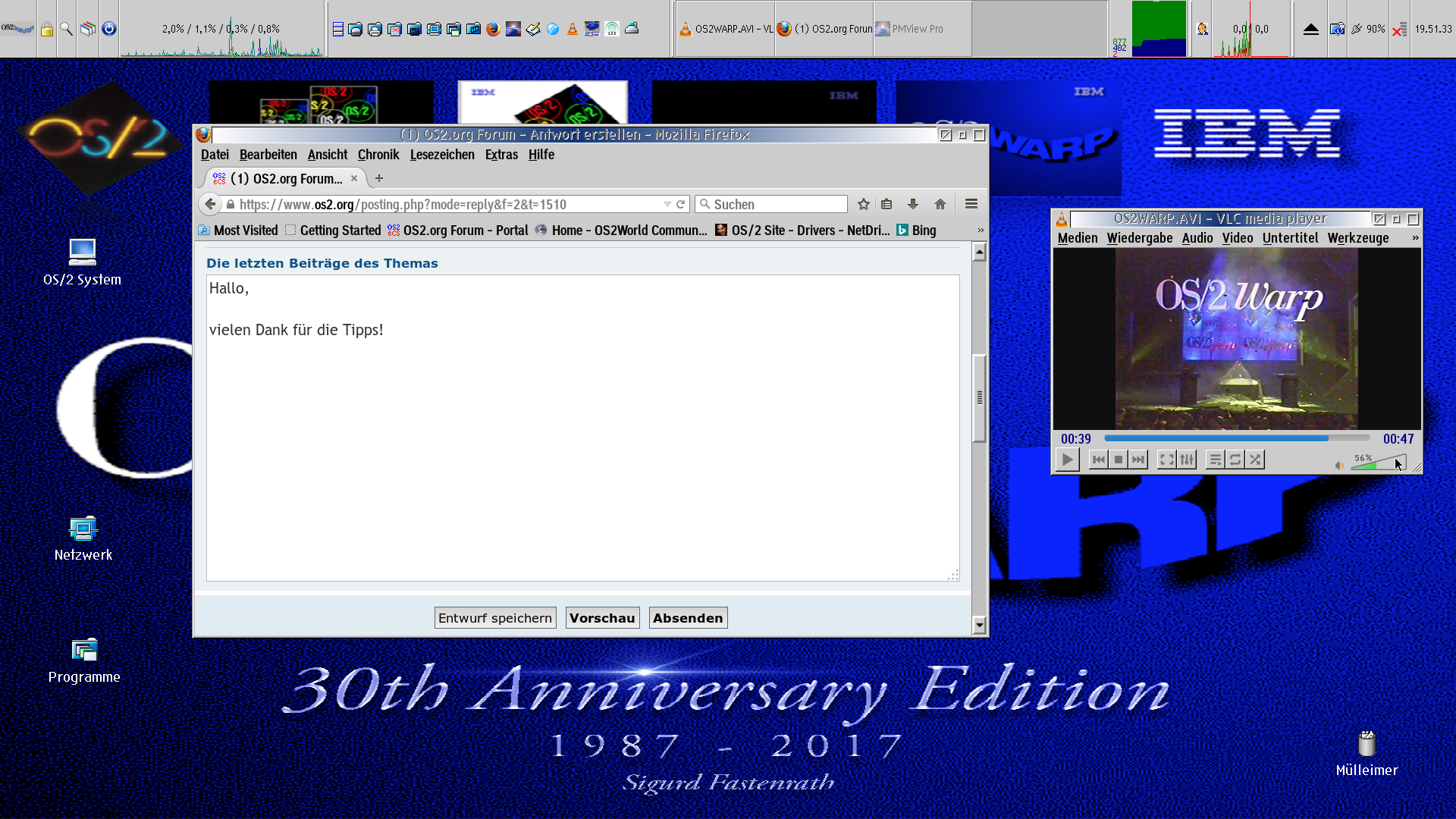Go back with Firefox back arrow
Screen dimensions: 1456x819
tap(210, 204)
